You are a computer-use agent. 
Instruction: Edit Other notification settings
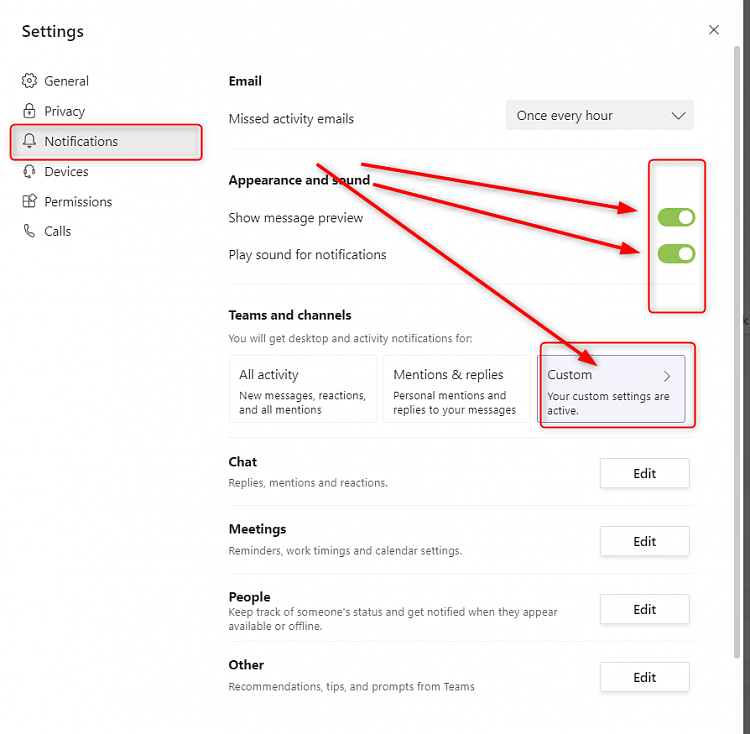(644, 677)
